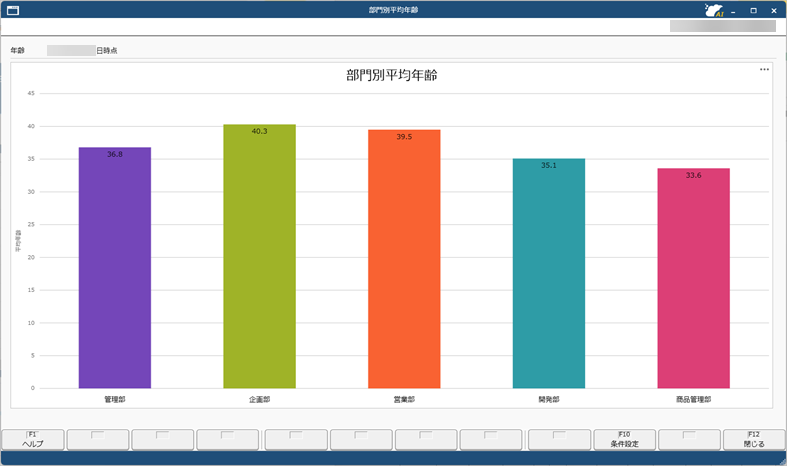The width and height of the screenshot is (788, 466).
Task: Maximize the window
Action: point(753,10)
